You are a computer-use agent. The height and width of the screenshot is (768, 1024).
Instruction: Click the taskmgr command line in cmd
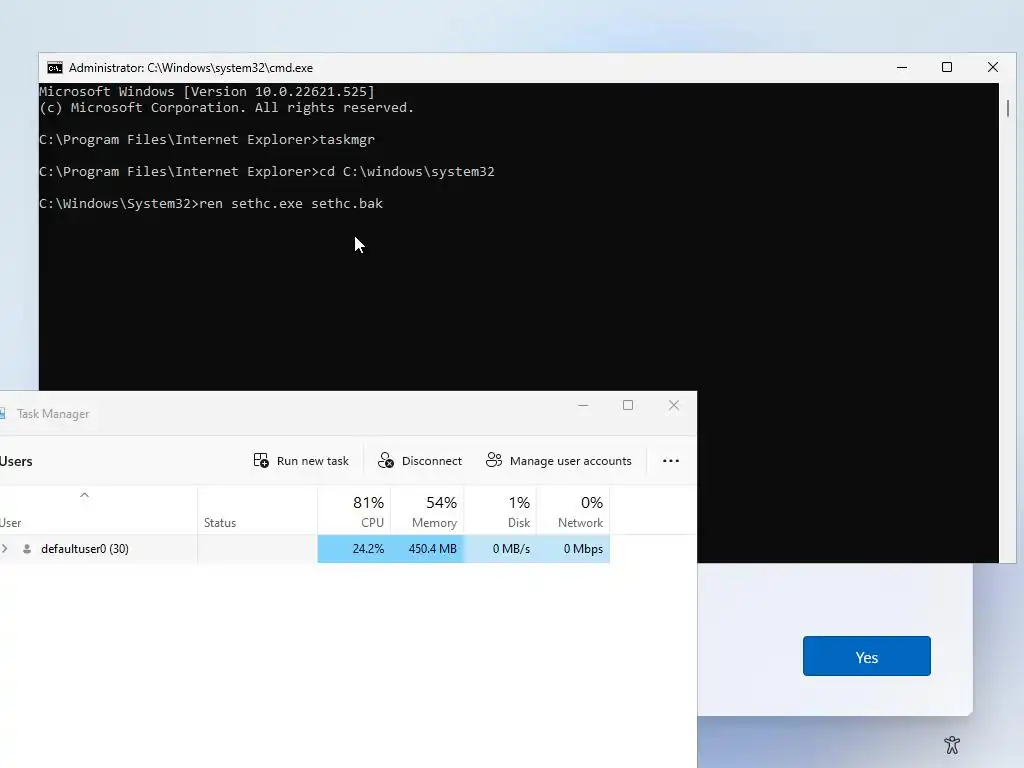(x=207, y=140)
